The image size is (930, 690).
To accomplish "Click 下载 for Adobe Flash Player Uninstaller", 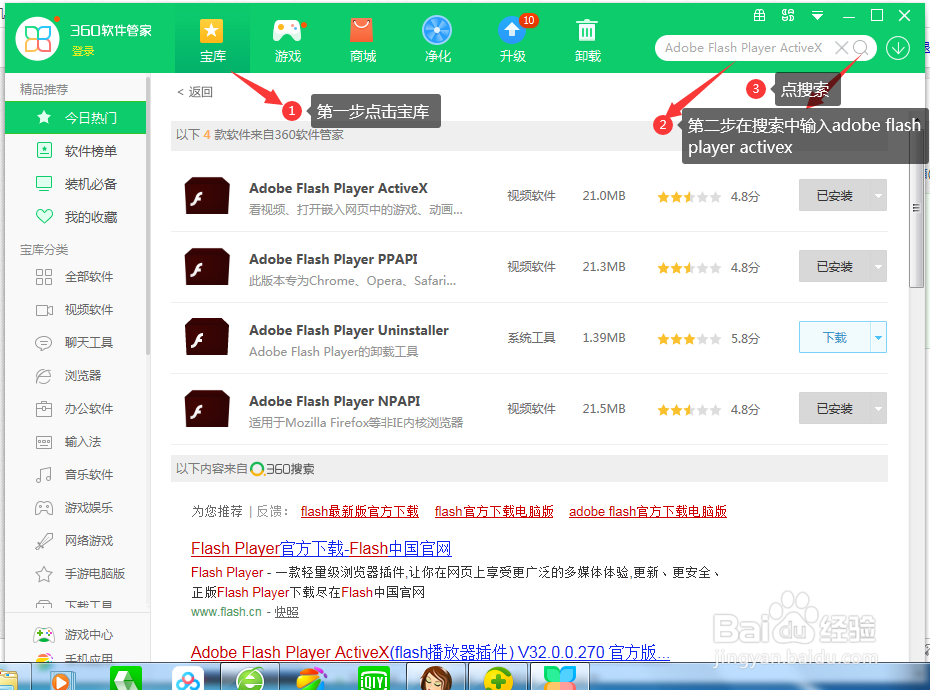I will pos(835,338).
